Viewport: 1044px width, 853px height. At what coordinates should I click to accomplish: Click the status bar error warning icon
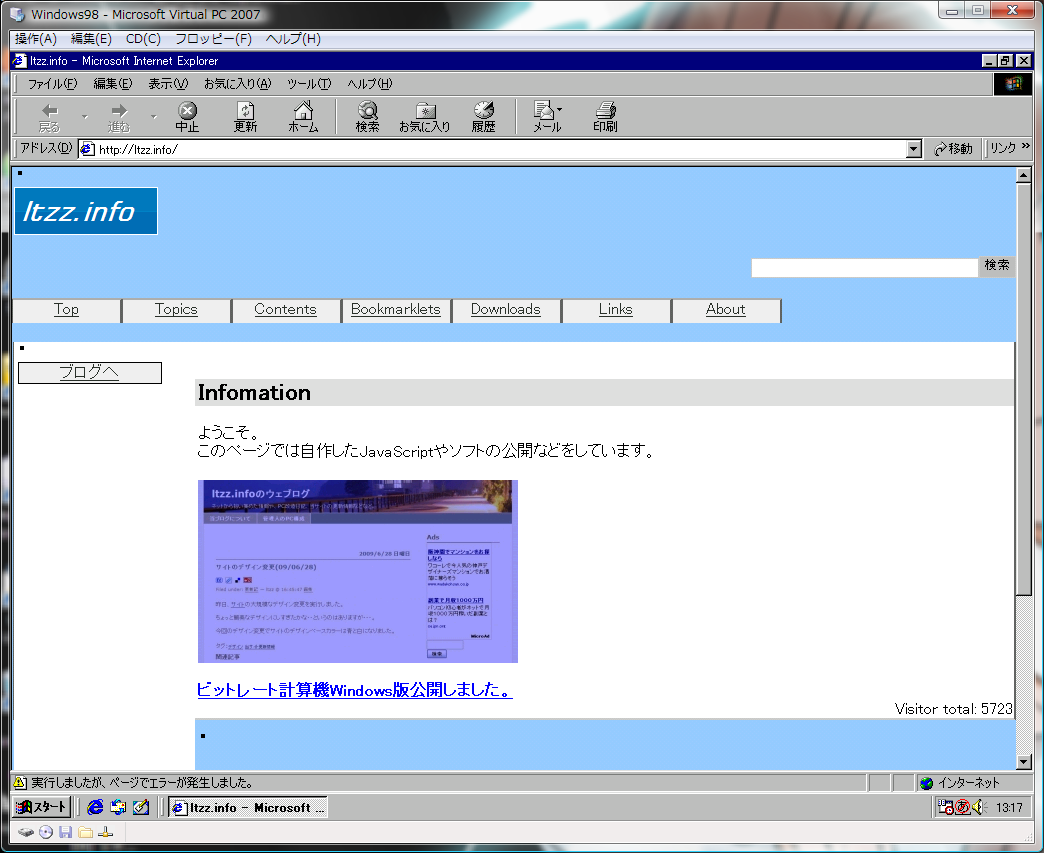pos(20,782)
